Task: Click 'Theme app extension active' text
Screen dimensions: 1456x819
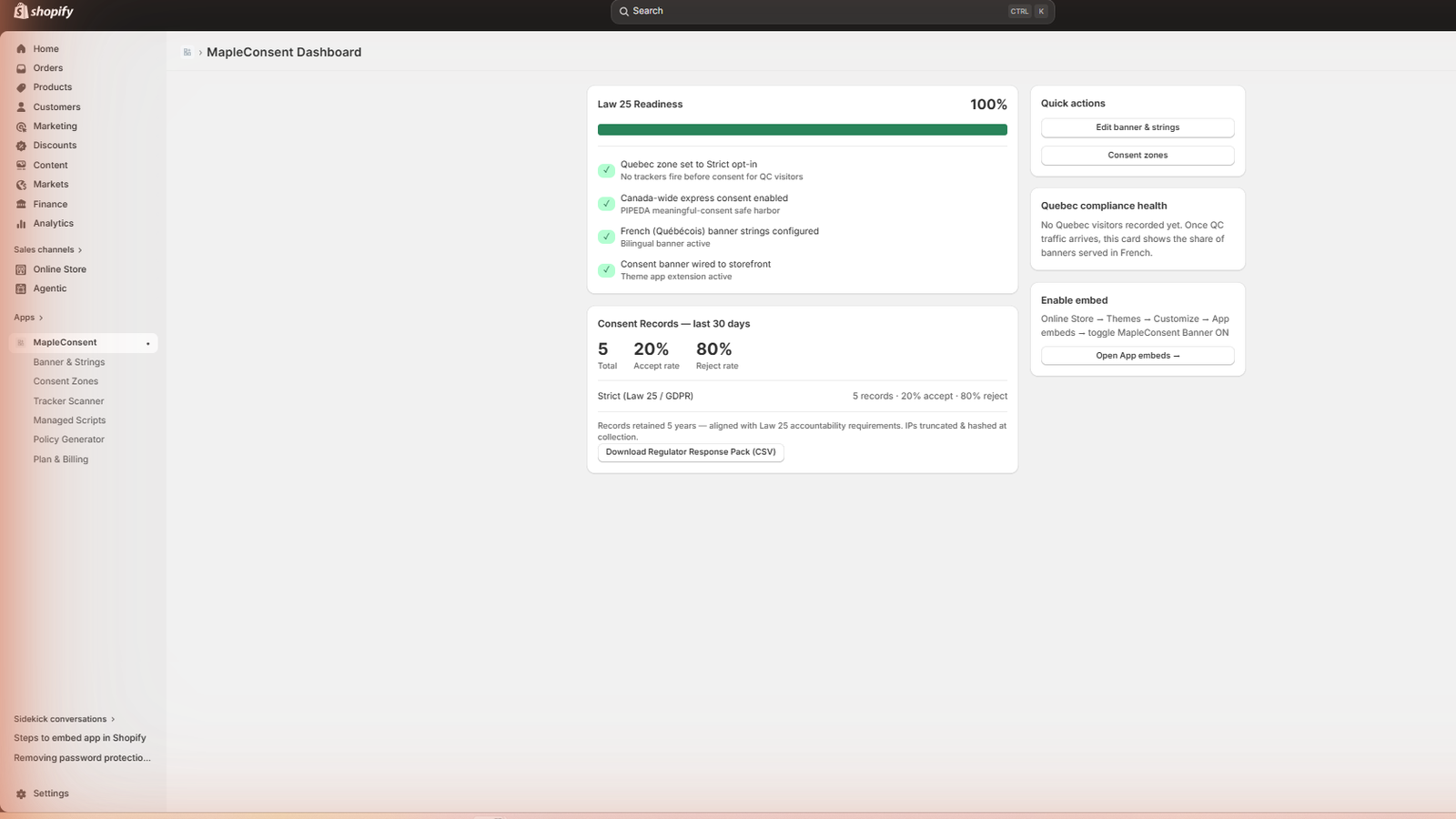Action: tap(676, 278)
